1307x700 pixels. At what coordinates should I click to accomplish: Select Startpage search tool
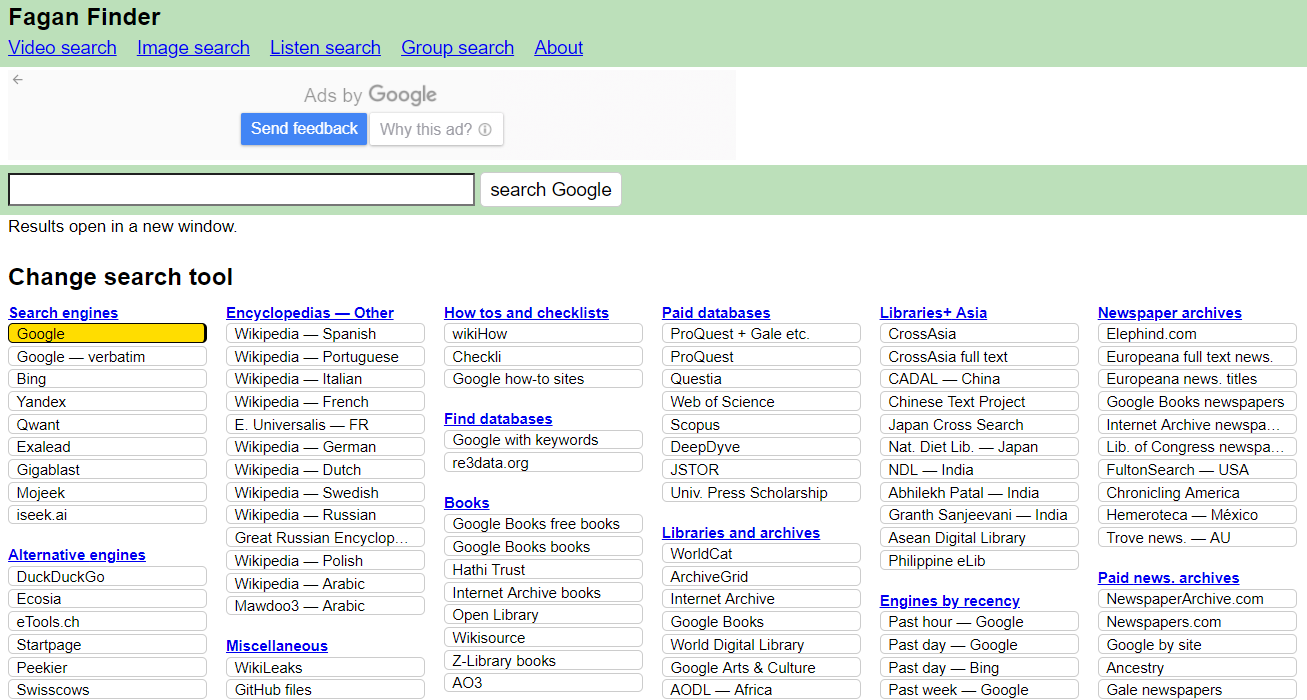[x=107, y=645]
